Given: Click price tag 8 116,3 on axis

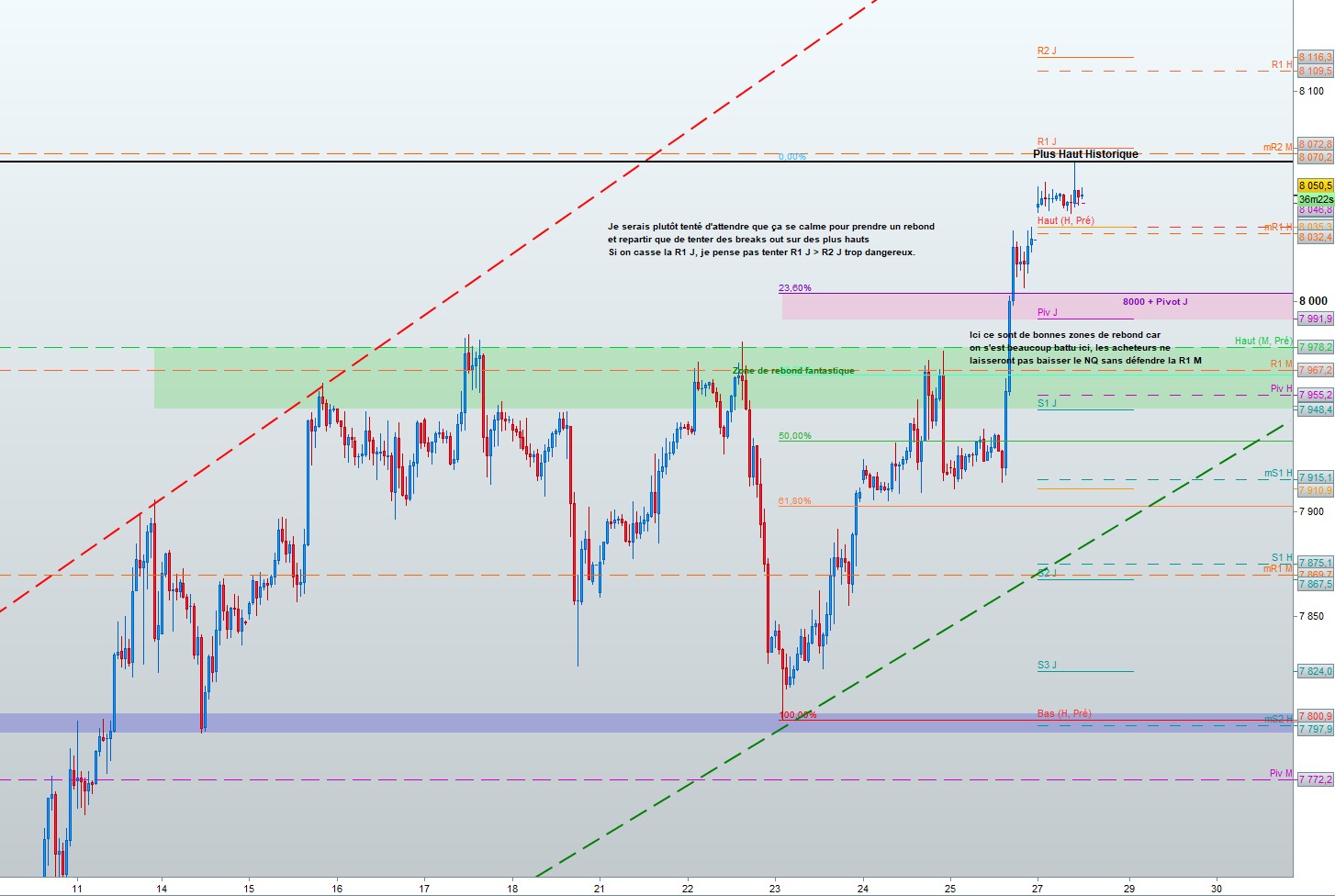Looking at the screenshot, I should [x=1315, y=57].
